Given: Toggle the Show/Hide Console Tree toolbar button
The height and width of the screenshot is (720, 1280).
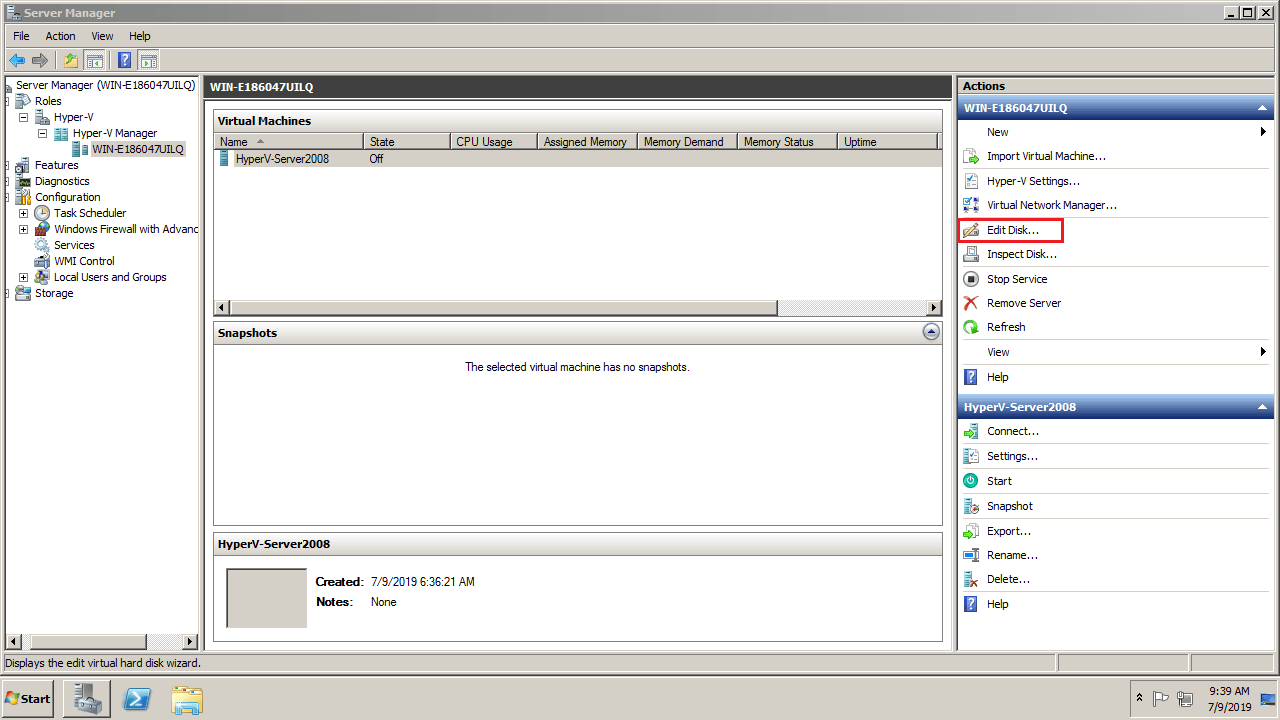Looking at the screenshot, I should point(95,60).
